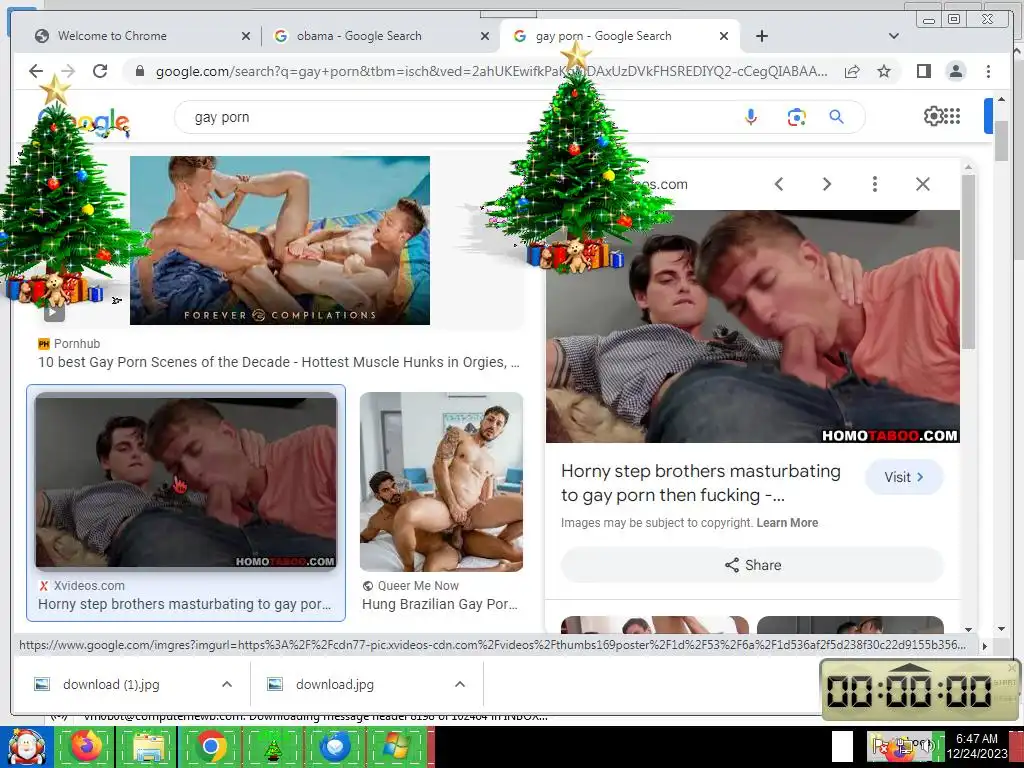Expand options for download.jpg
Screen dimensions: 1024x768
coord(460,684)
